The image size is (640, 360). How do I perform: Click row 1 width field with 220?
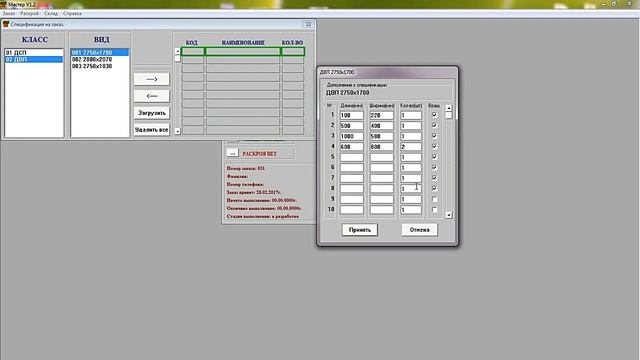point(382,116)
